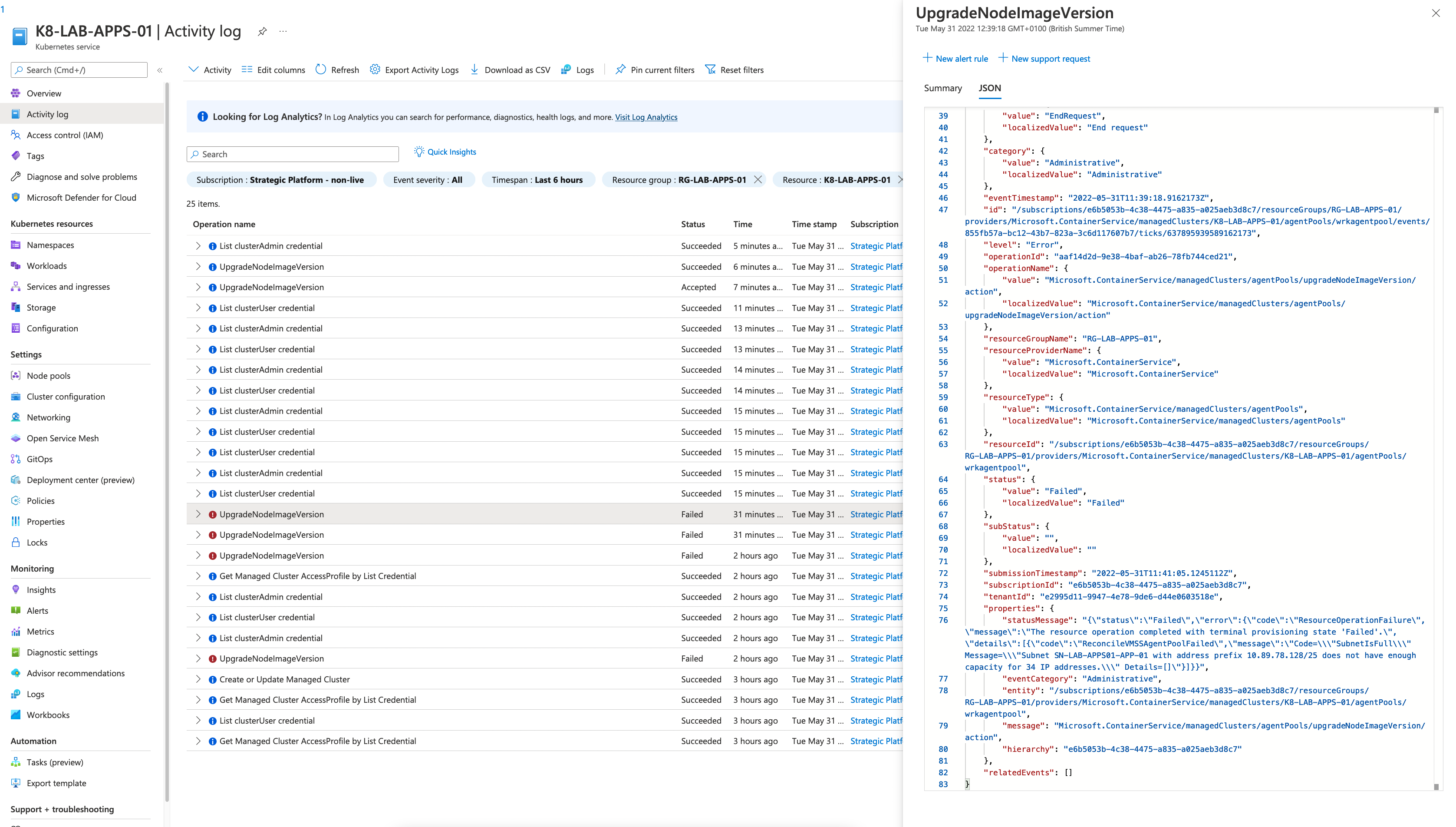Screen dimensions: 1456x827
Task: Collapse the left navigation with the double chevron
Action: 160,70
